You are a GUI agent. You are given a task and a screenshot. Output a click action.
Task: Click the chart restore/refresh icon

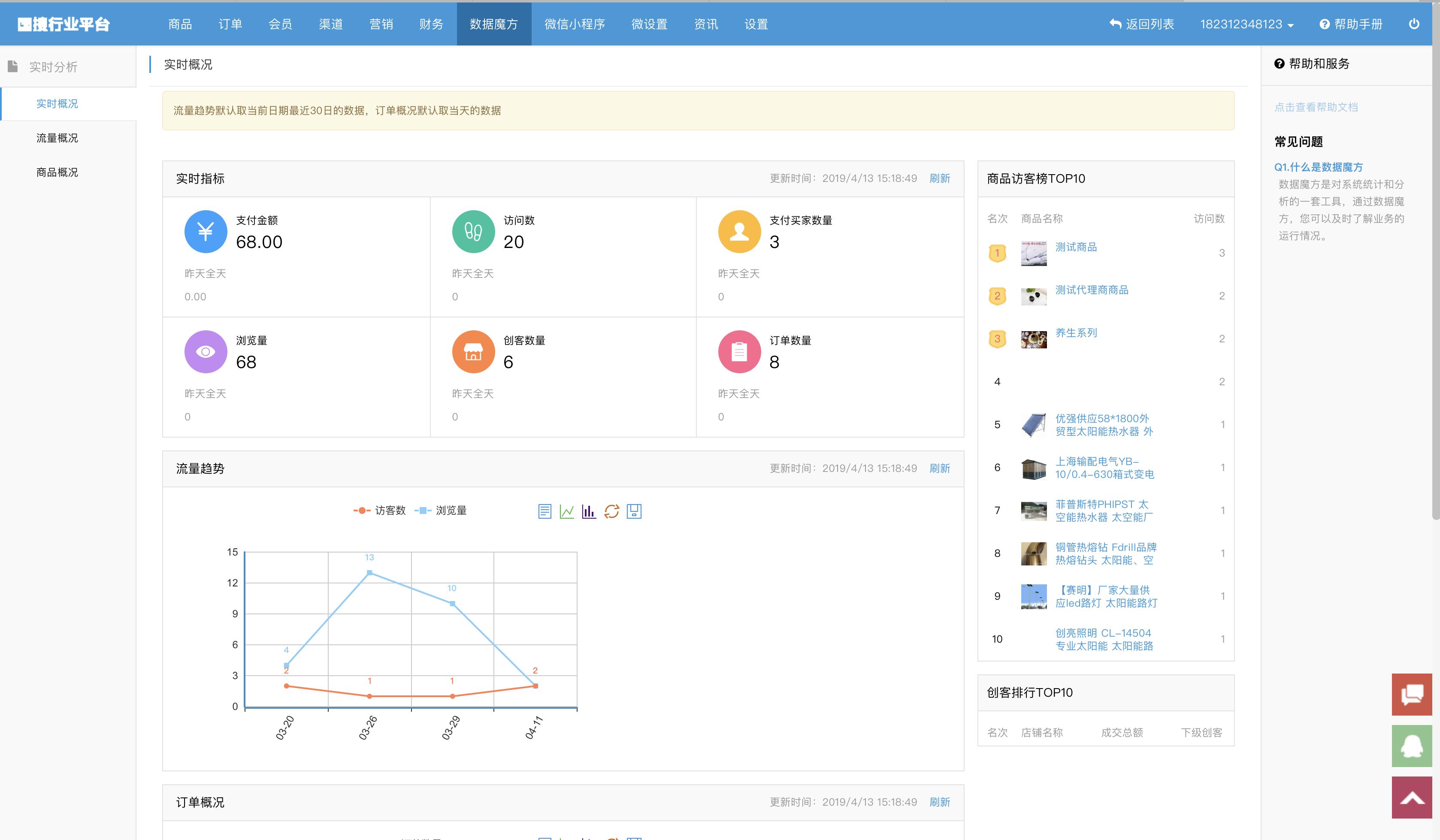tap(611, 511)
